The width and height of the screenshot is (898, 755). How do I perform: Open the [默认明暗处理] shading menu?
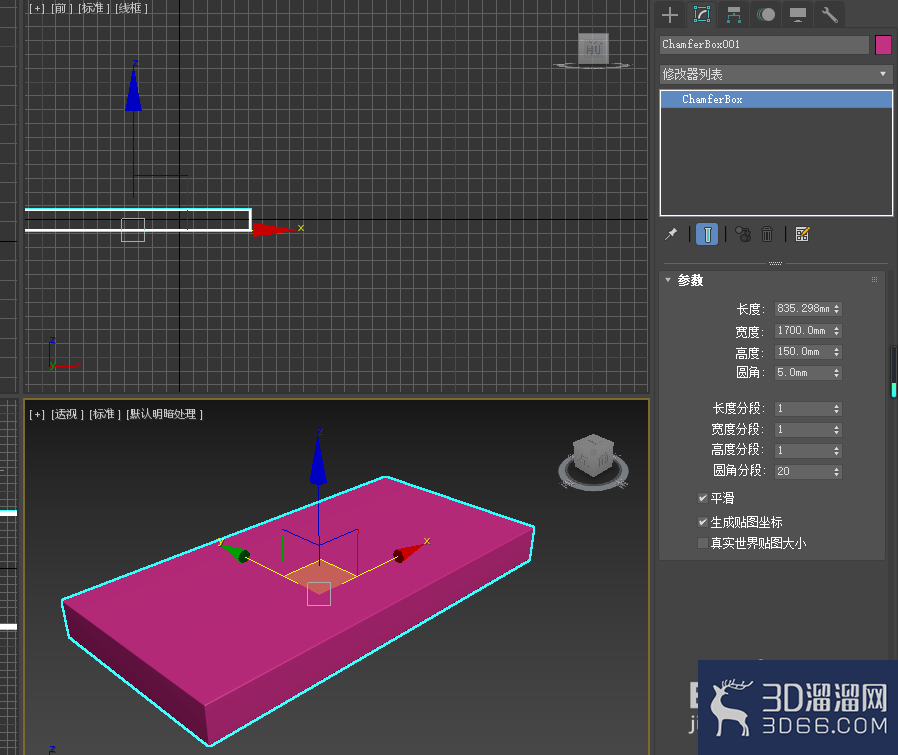pos(164,414)
